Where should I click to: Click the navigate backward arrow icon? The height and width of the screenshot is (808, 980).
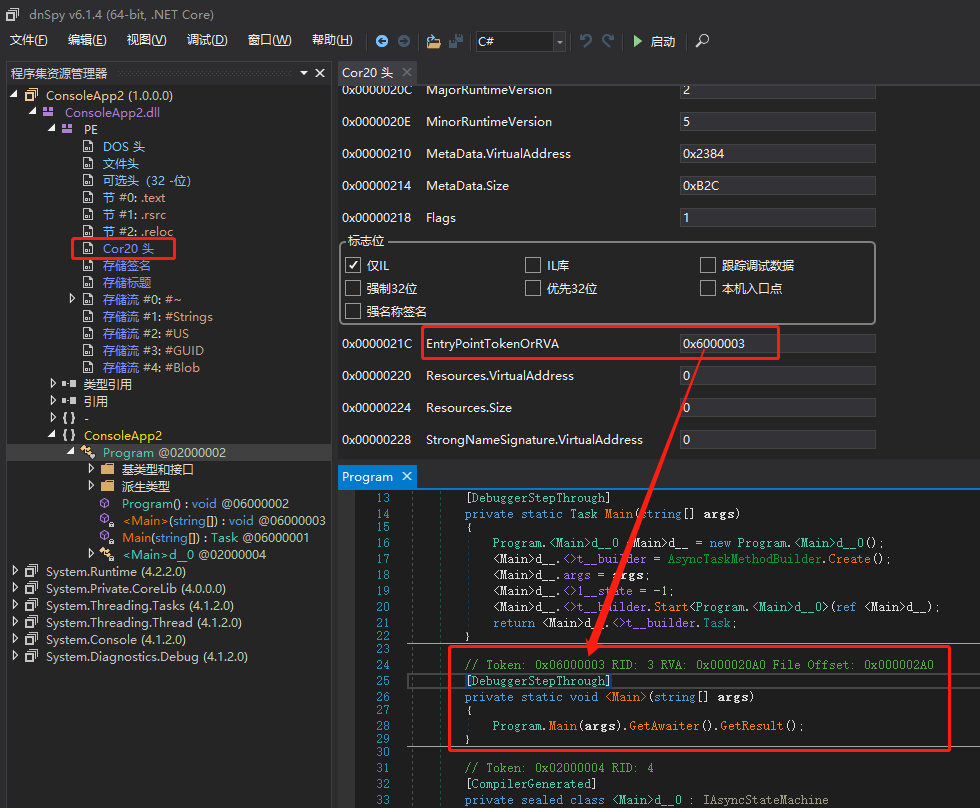[382, 41]
